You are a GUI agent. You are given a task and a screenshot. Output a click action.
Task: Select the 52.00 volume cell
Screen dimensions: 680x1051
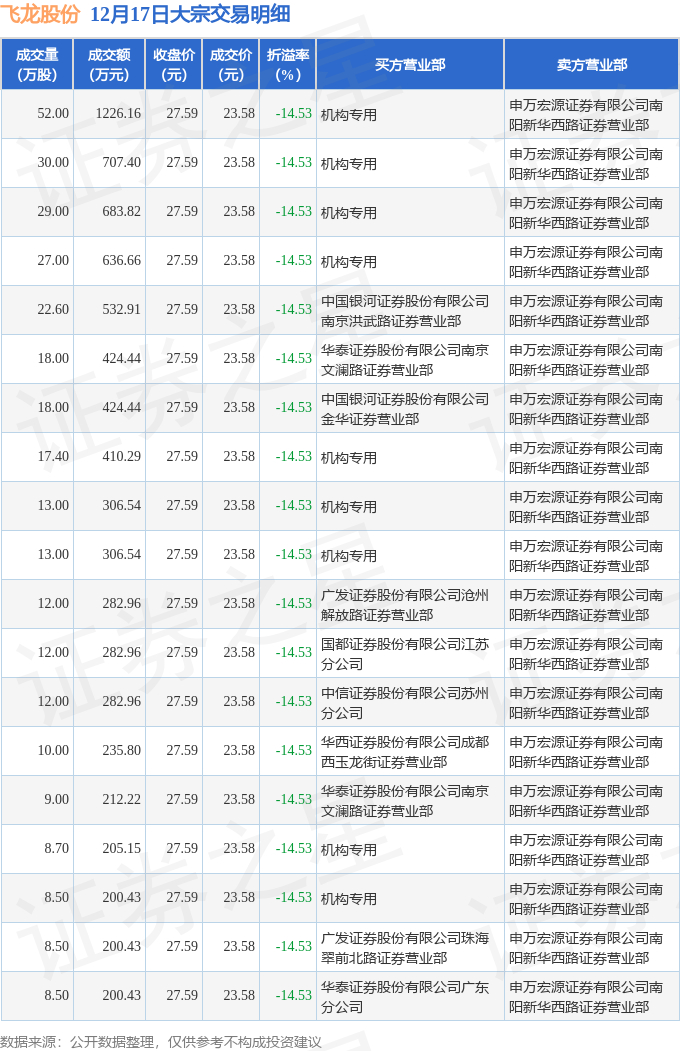click(53, 114)
